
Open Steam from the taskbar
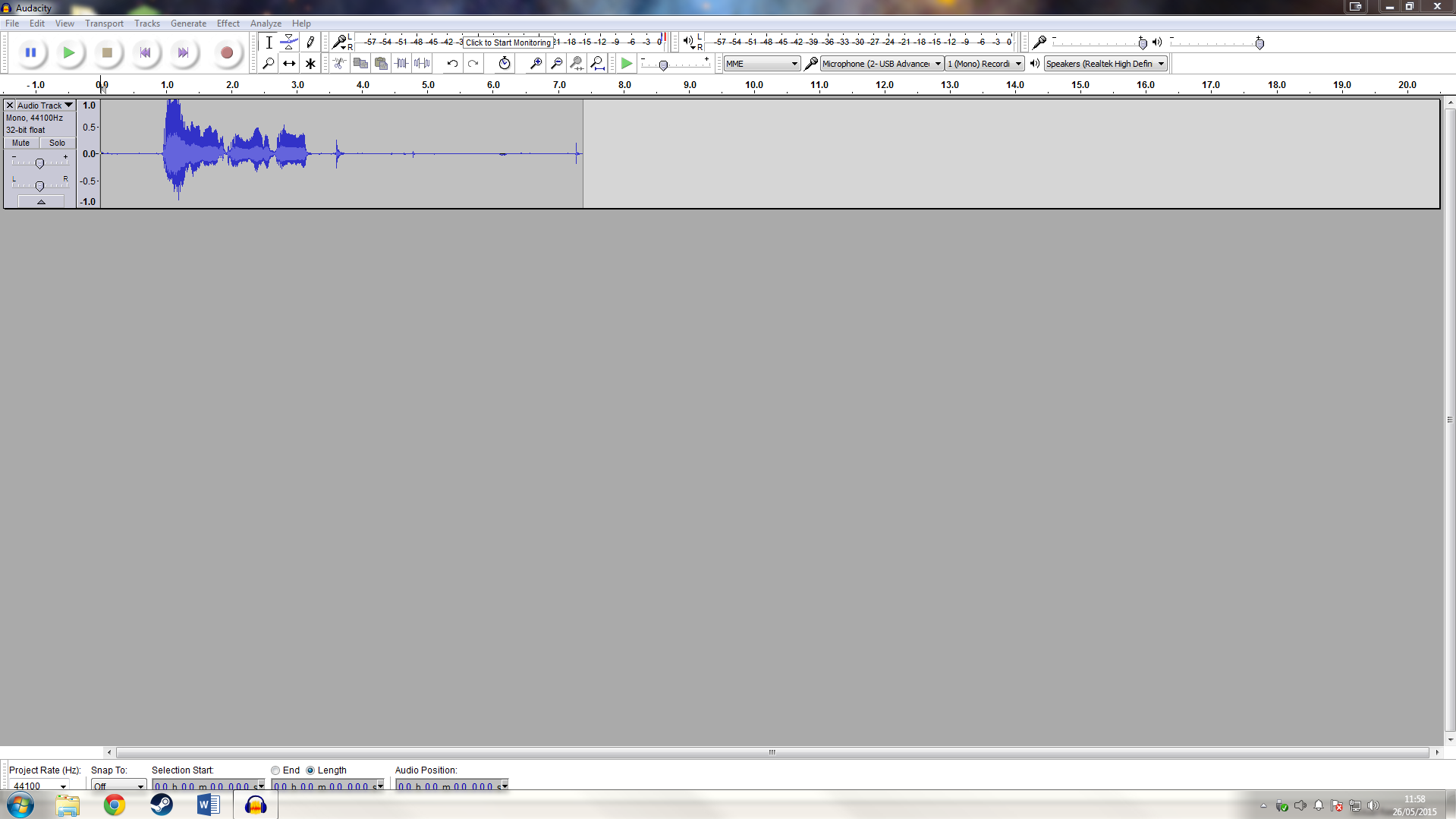(162, 805)
